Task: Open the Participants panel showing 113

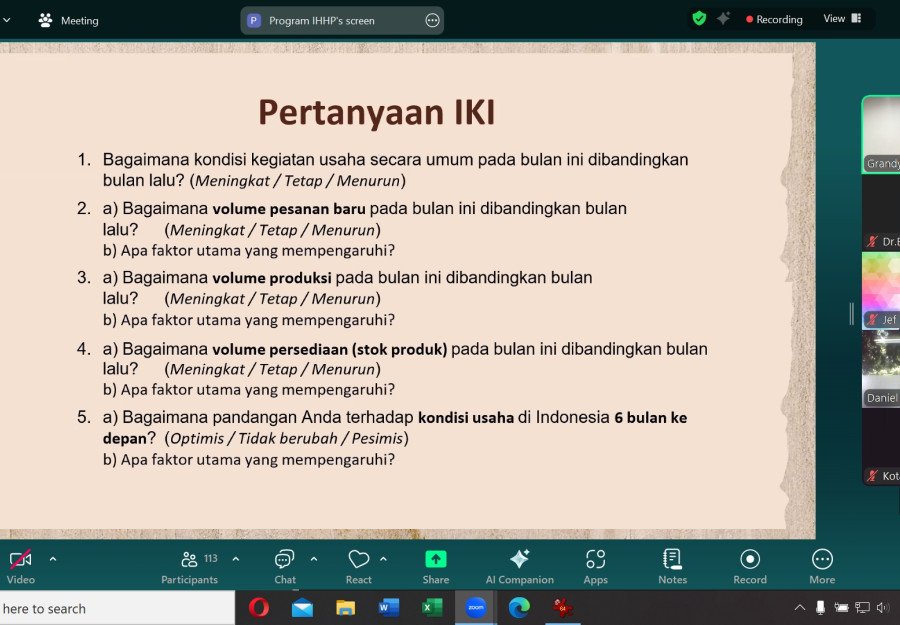Action: tap(189, 566)
